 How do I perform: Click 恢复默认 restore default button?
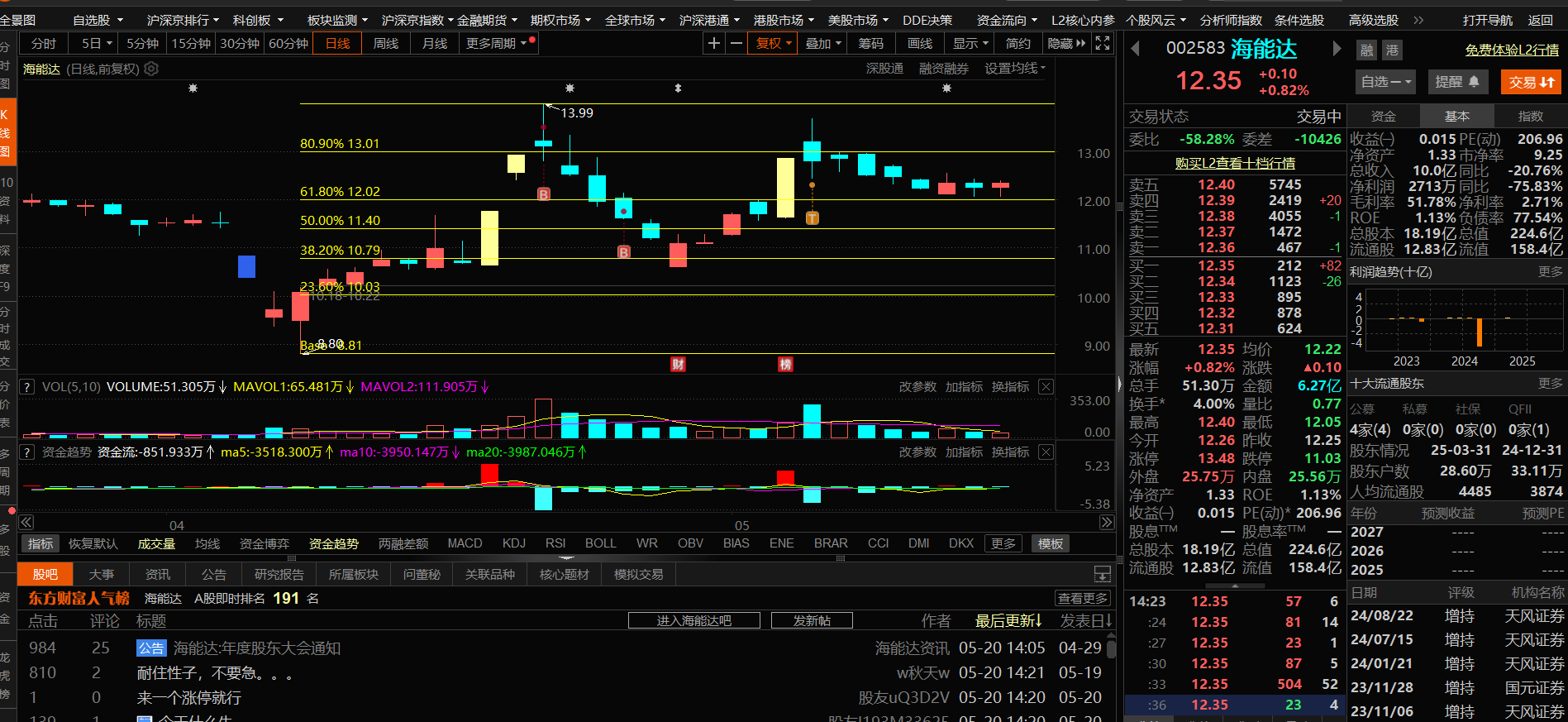[93, 543]
